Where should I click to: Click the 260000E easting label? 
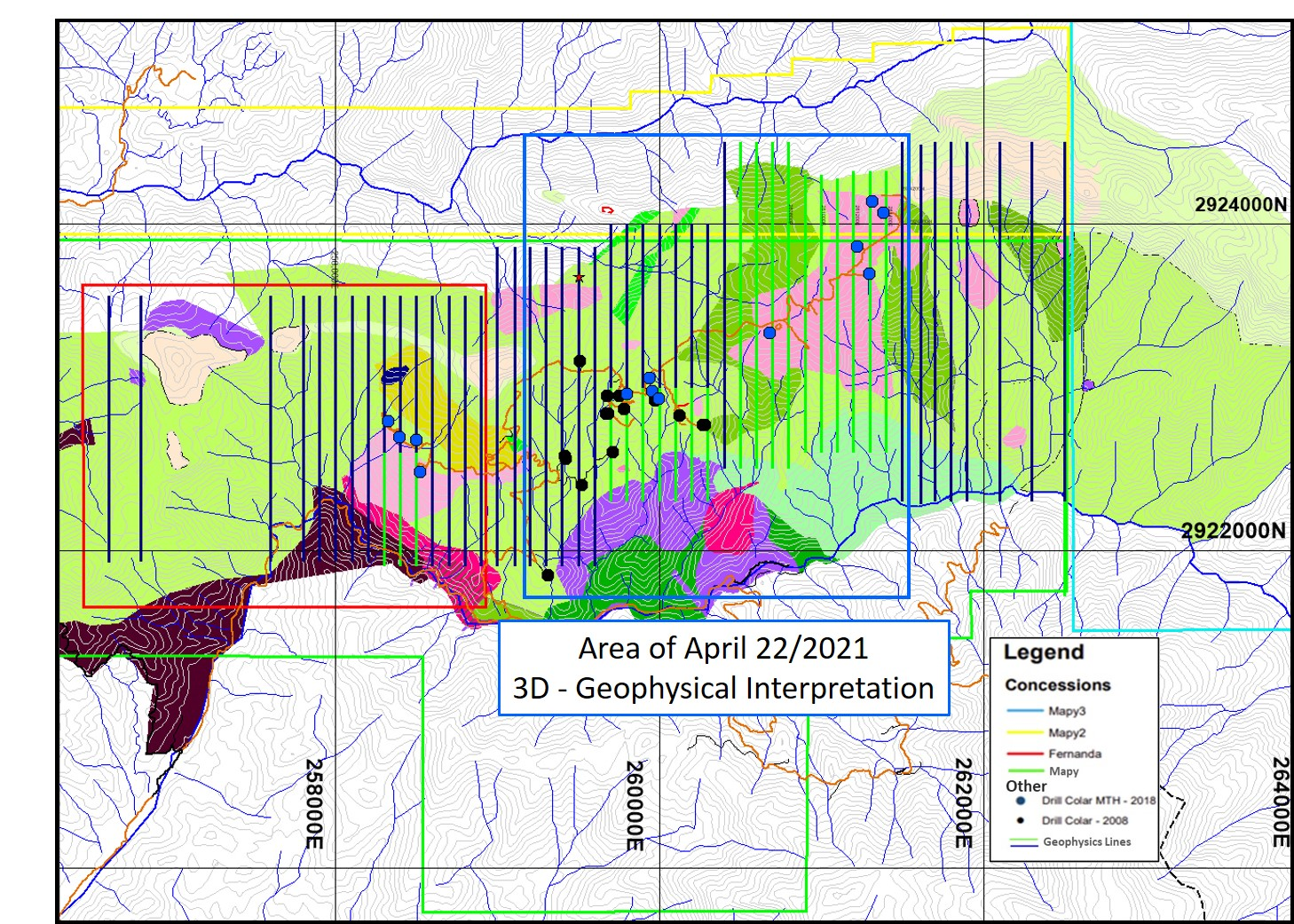635,805
